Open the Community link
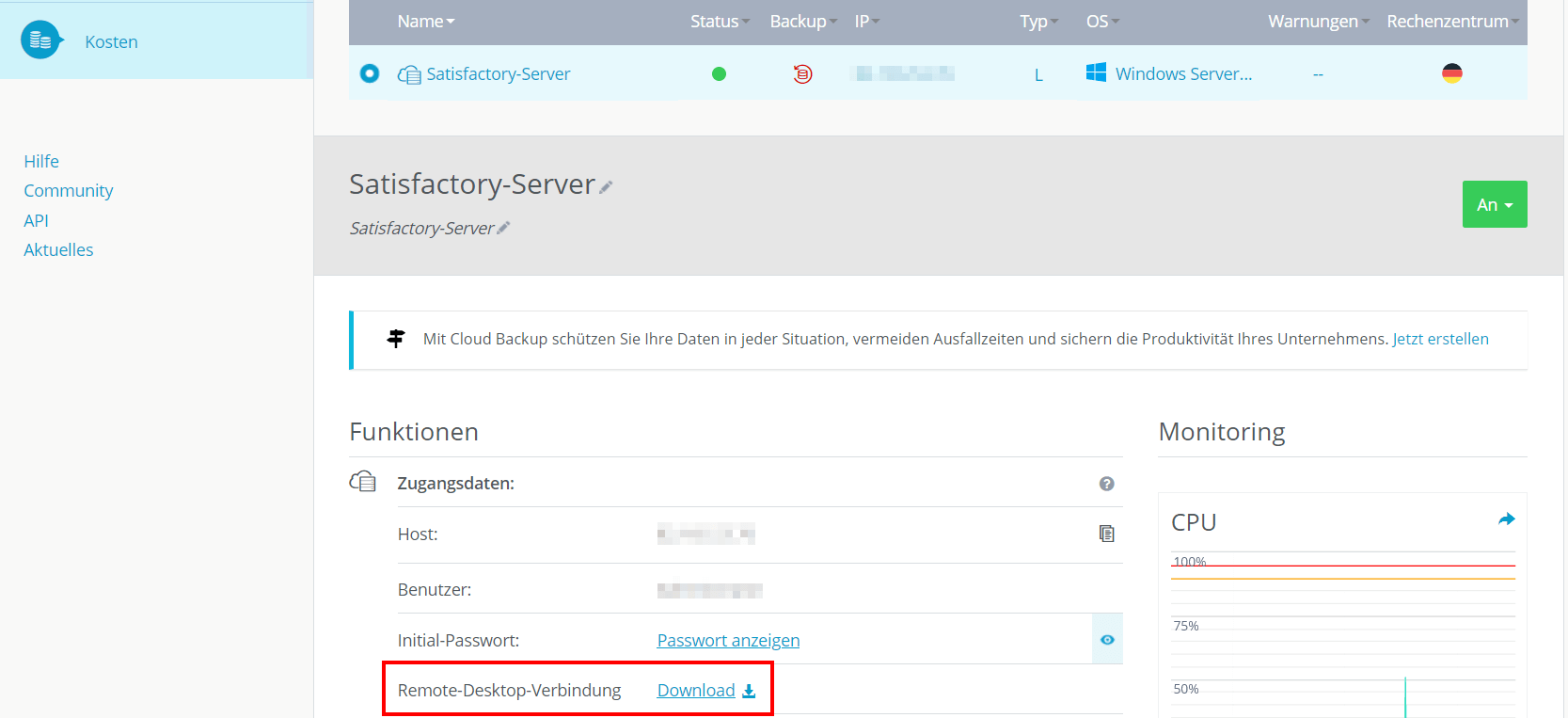Viewport: 1568px width, 718px height. click(69, 191)
